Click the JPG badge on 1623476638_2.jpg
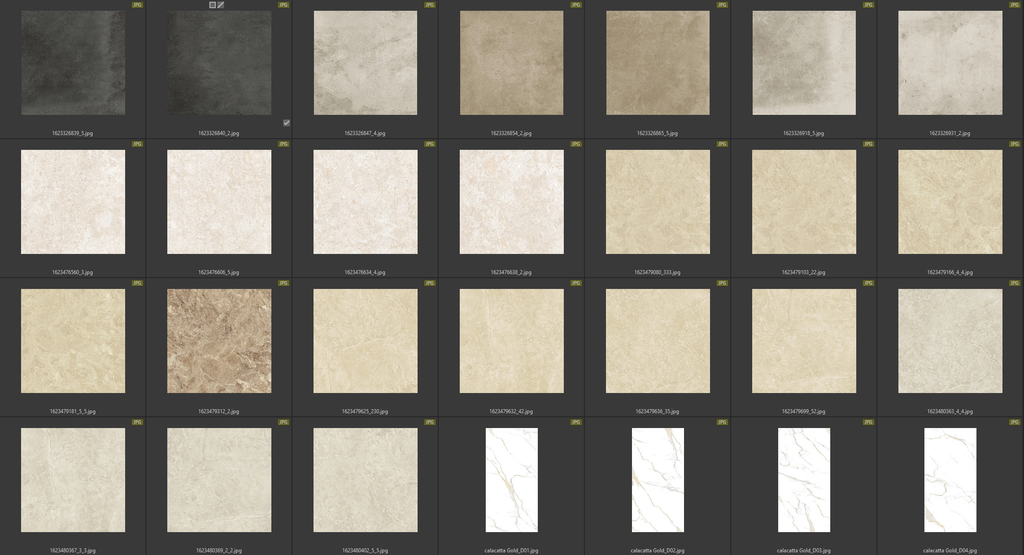This screenshot has width=1024, height=555. coord(575,144)
